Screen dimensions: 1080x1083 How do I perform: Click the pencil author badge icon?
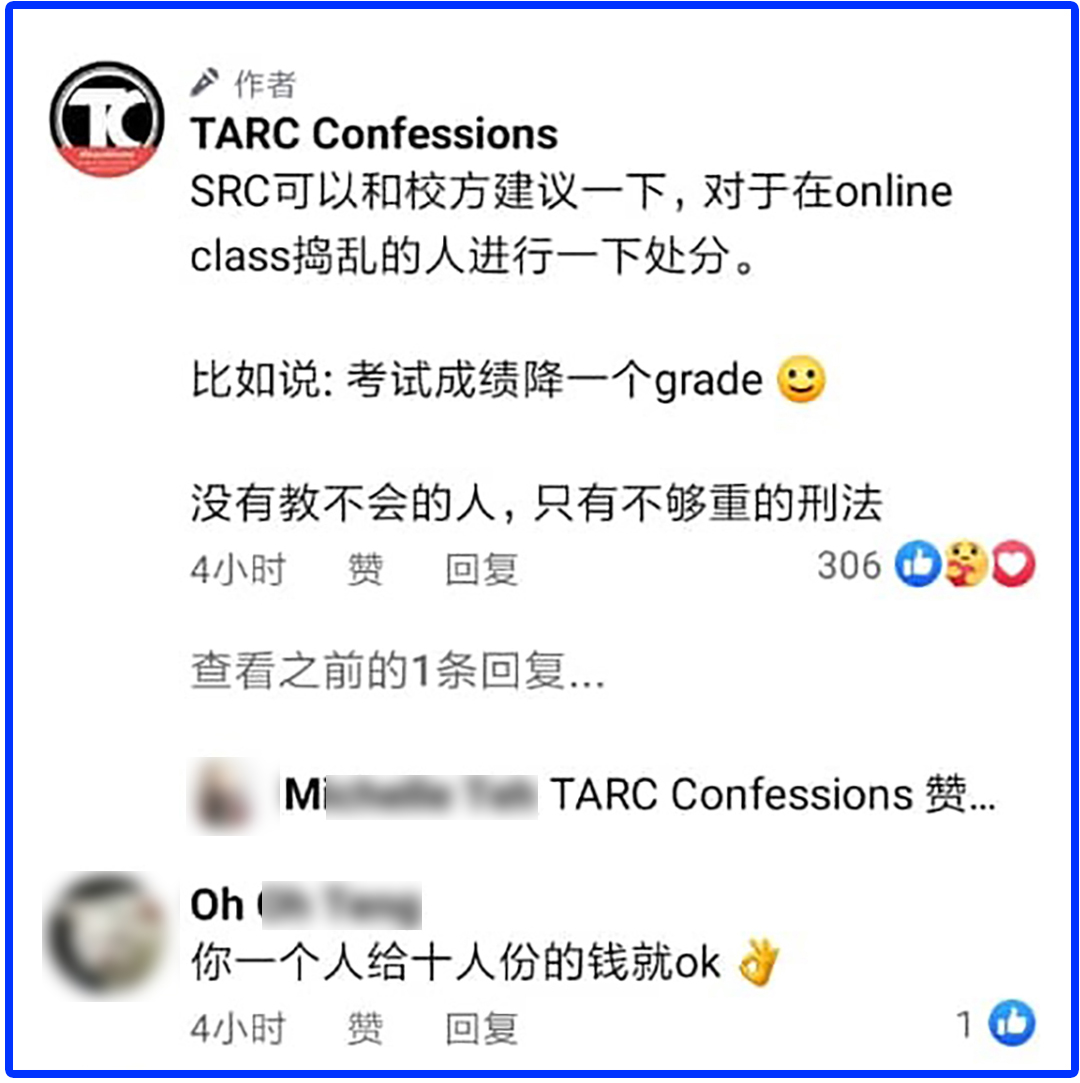204,83
